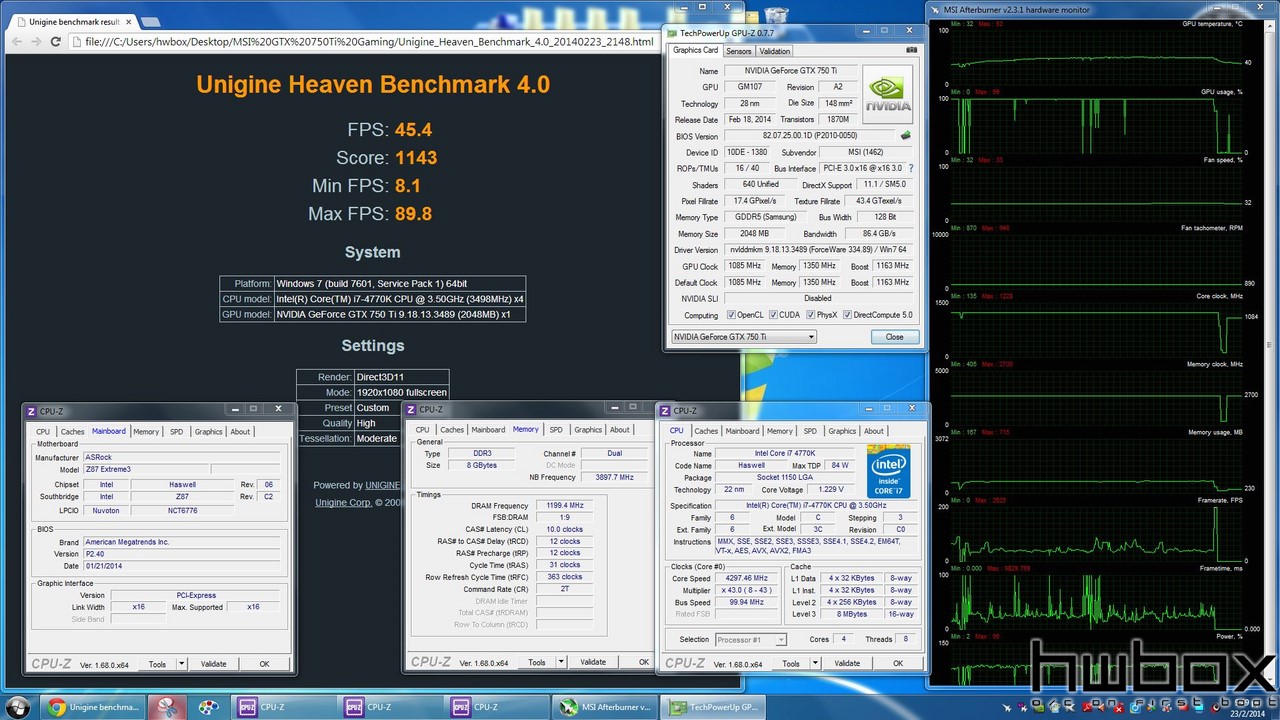Switch to the Sensors tab in GPU-Z
Image resolution: width=1280 pixels, height=720 pixels.
[x=739, y=51]
